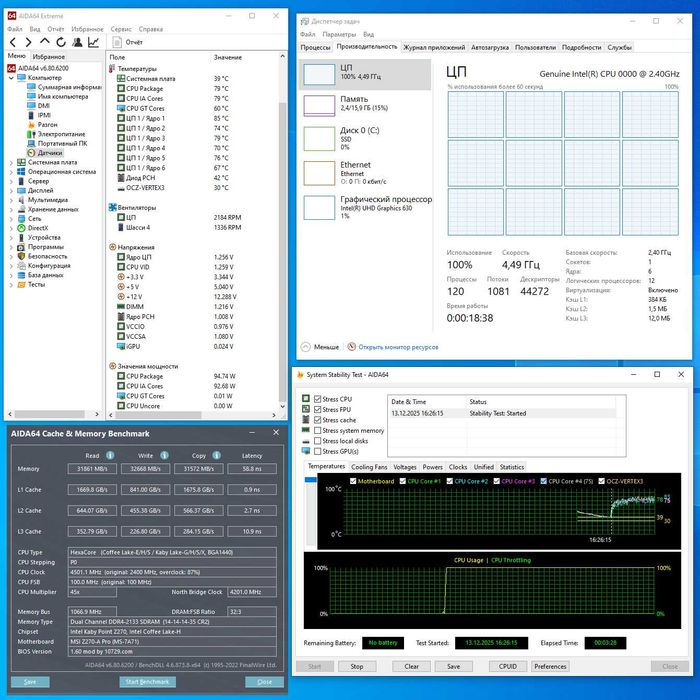The height and width of the screenshot is (700, 700).
Task: Expand the Сервер tree node
Action: click(x=11, y=181)
